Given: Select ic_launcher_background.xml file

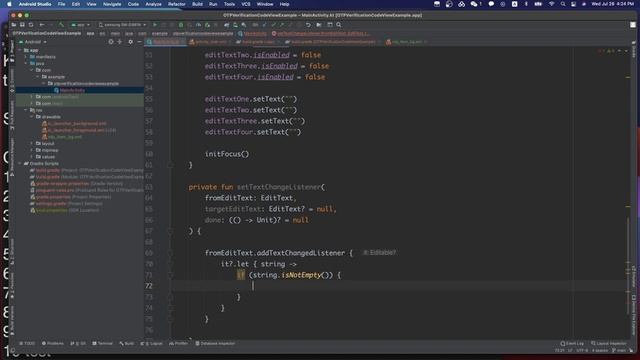Looking at the screenshot, I should (x=74, y=124).
